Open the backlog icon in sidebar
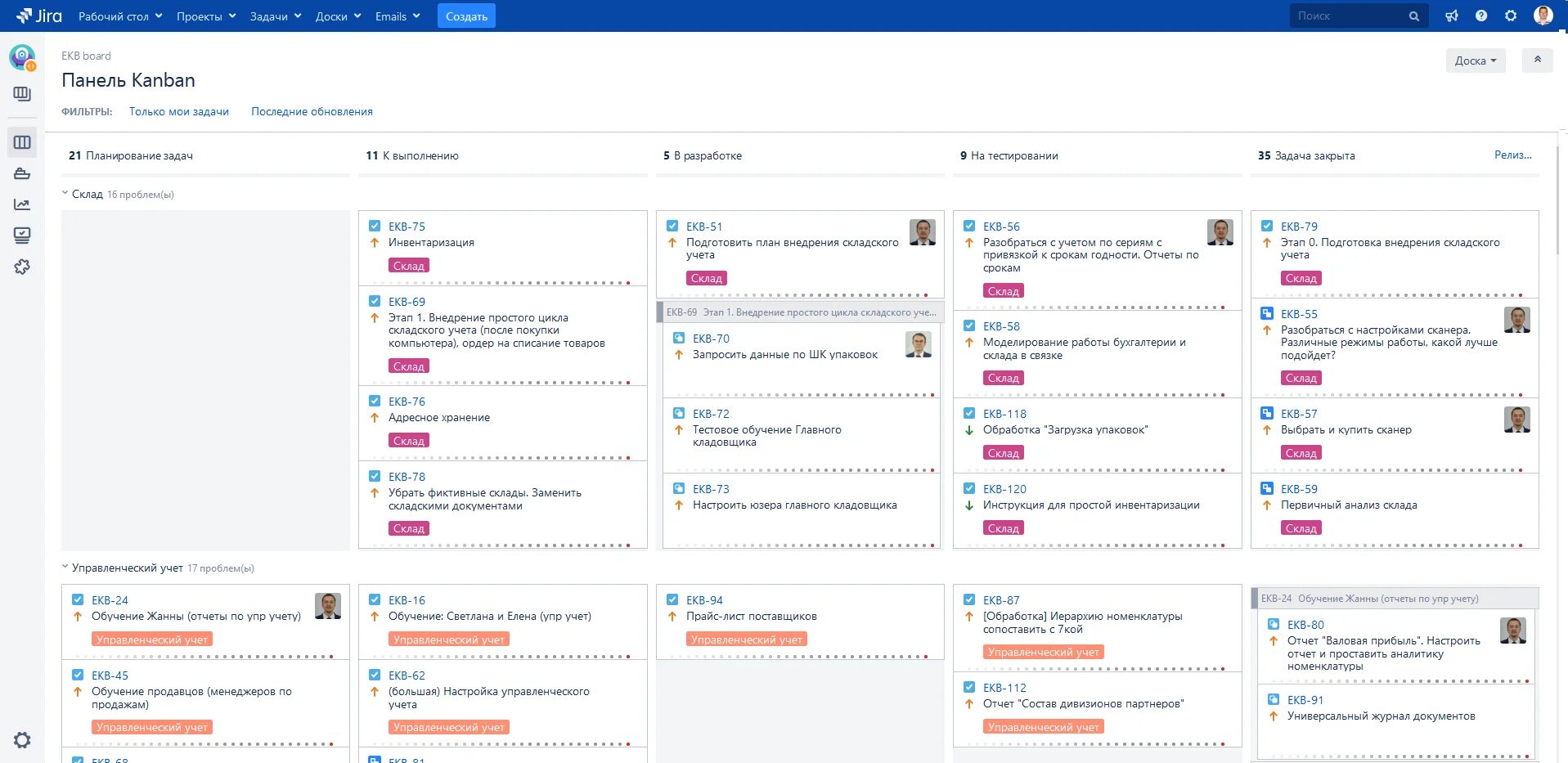The image size is (1568, 763). point(22,94)
